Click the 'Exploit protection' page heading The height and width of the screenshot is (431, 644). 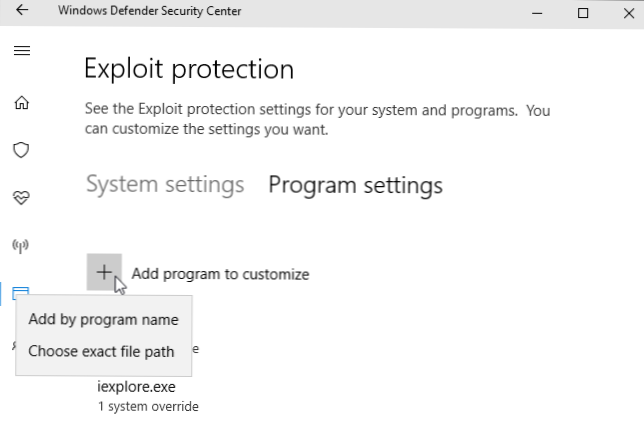pyautogui.click(x=189, y=69)
